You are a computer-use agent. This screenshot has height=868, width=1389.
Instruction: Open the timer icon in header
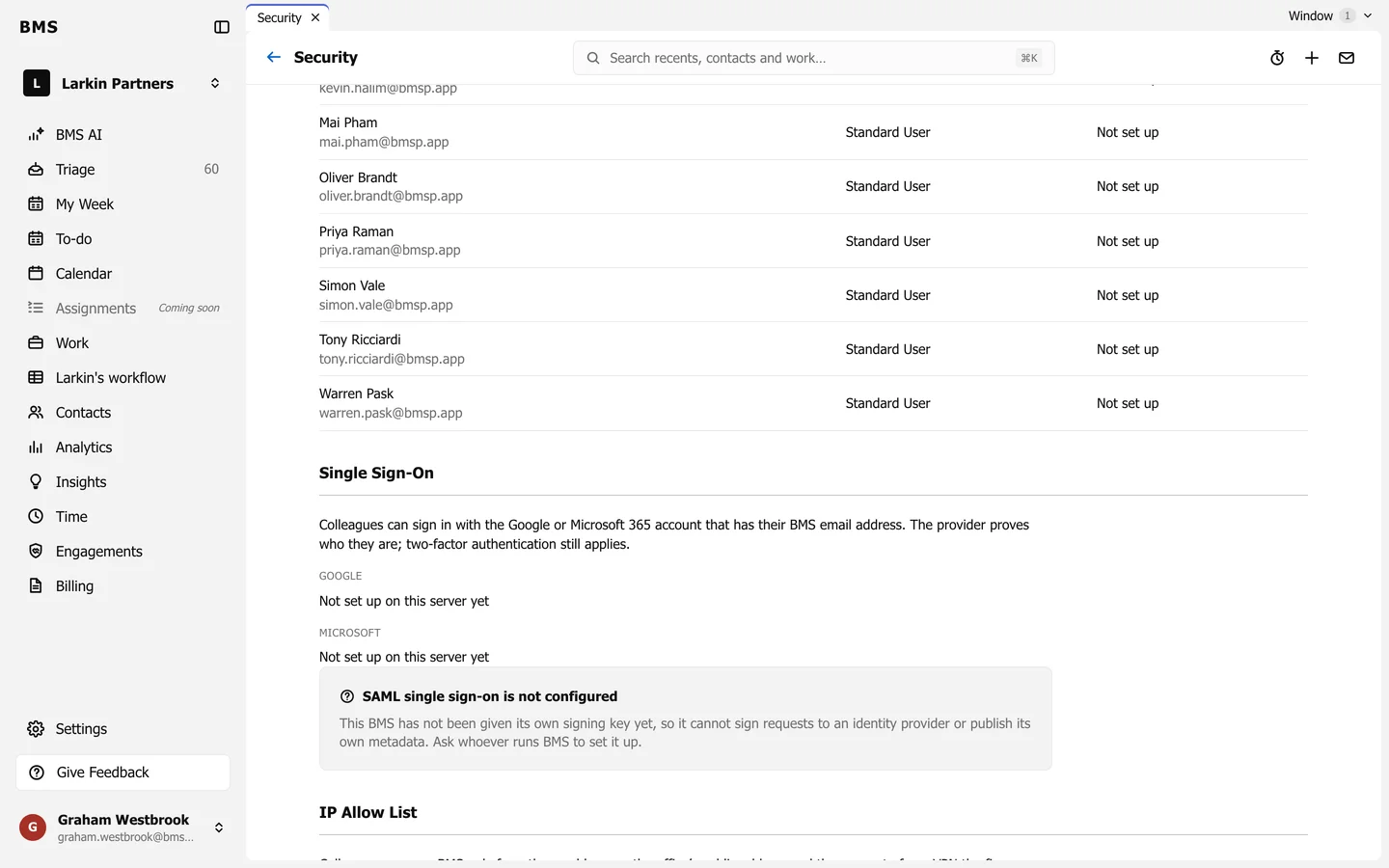click(1277, 58)
